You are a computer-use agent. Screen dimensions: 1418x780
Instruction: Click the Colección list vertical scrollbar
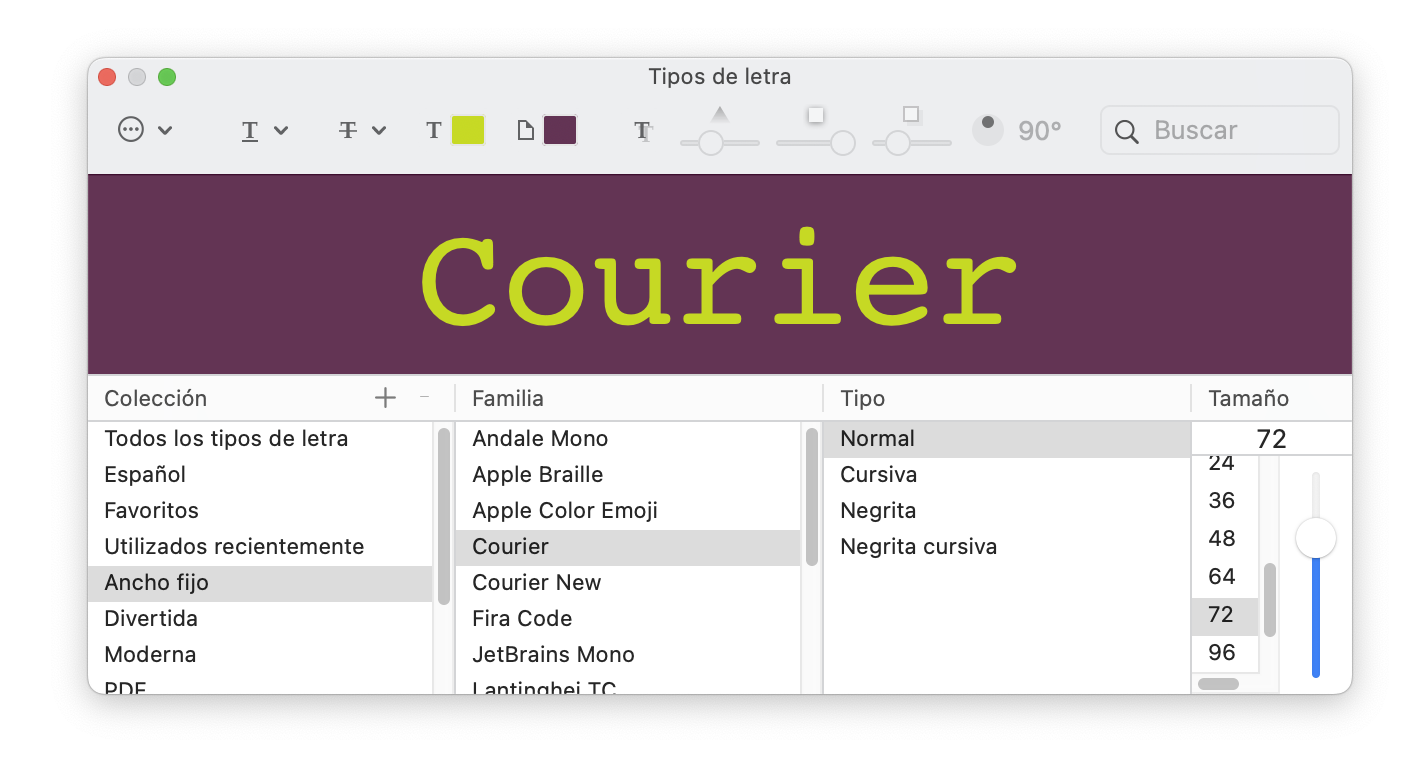tap(443, 516)
